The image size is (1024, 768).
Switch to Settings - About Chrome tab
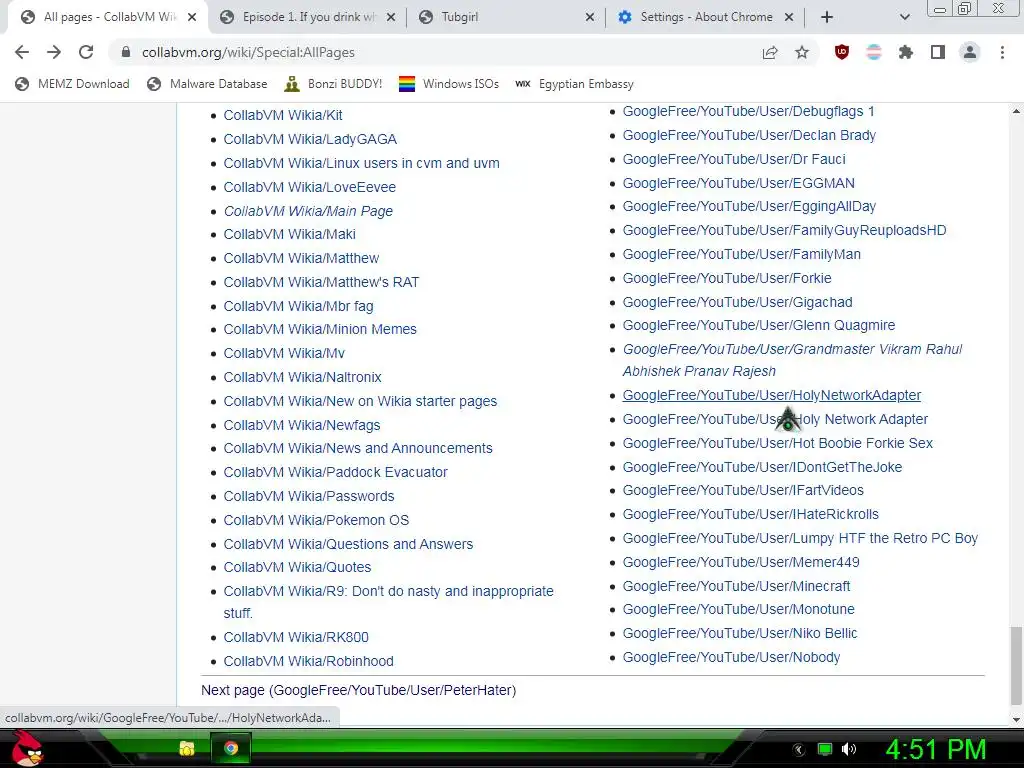click(705, 17)
